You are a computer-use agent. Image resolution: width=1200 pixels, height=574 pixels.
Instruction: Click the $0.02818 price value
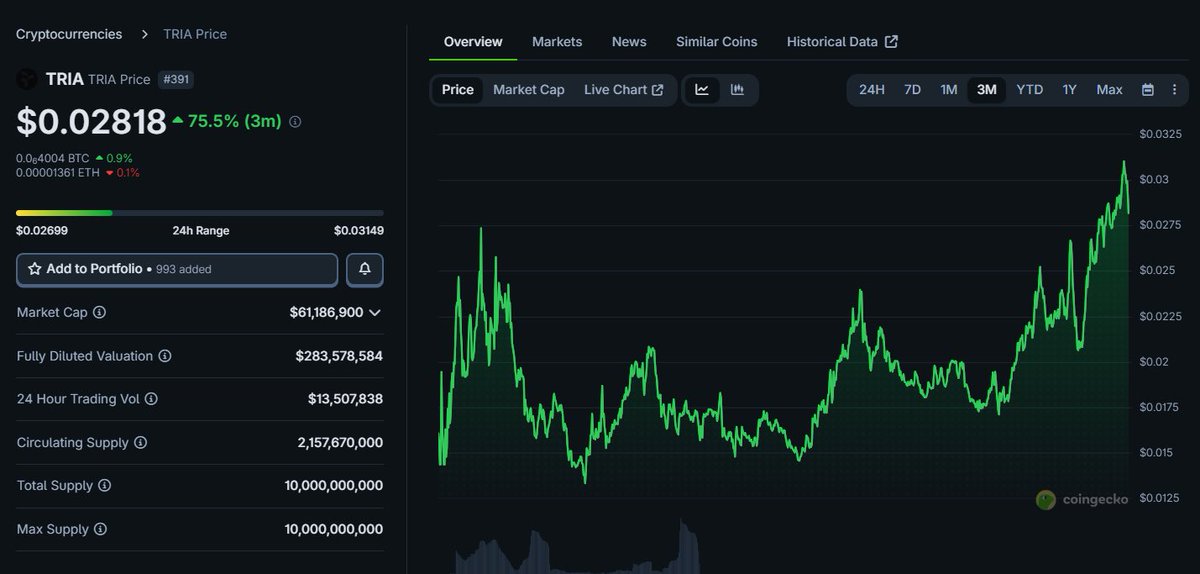pos(91,122)
